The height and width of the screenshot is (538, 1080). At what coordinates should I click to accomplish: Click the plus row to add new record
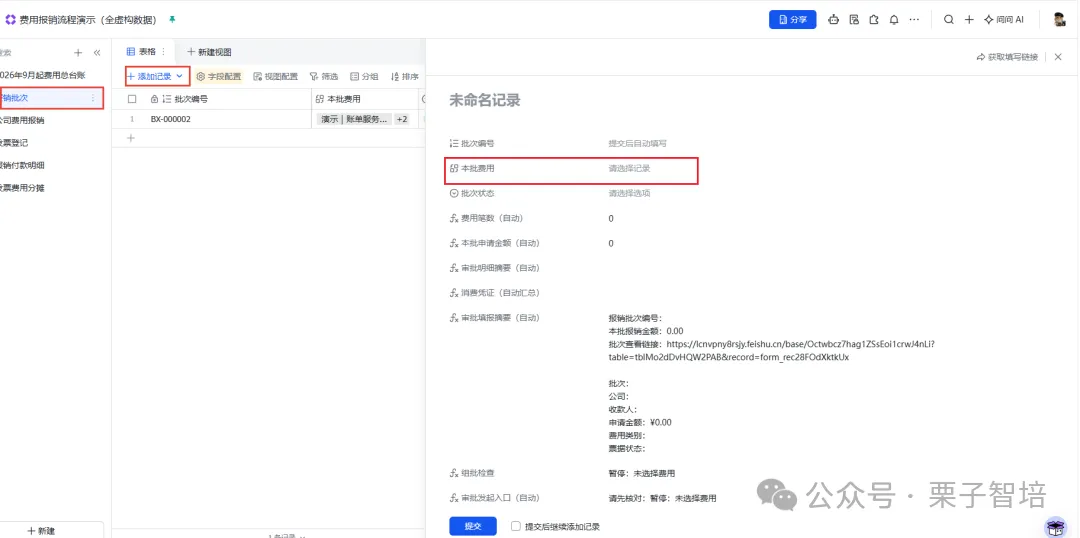pyautogui.click(x=131, y=138)
